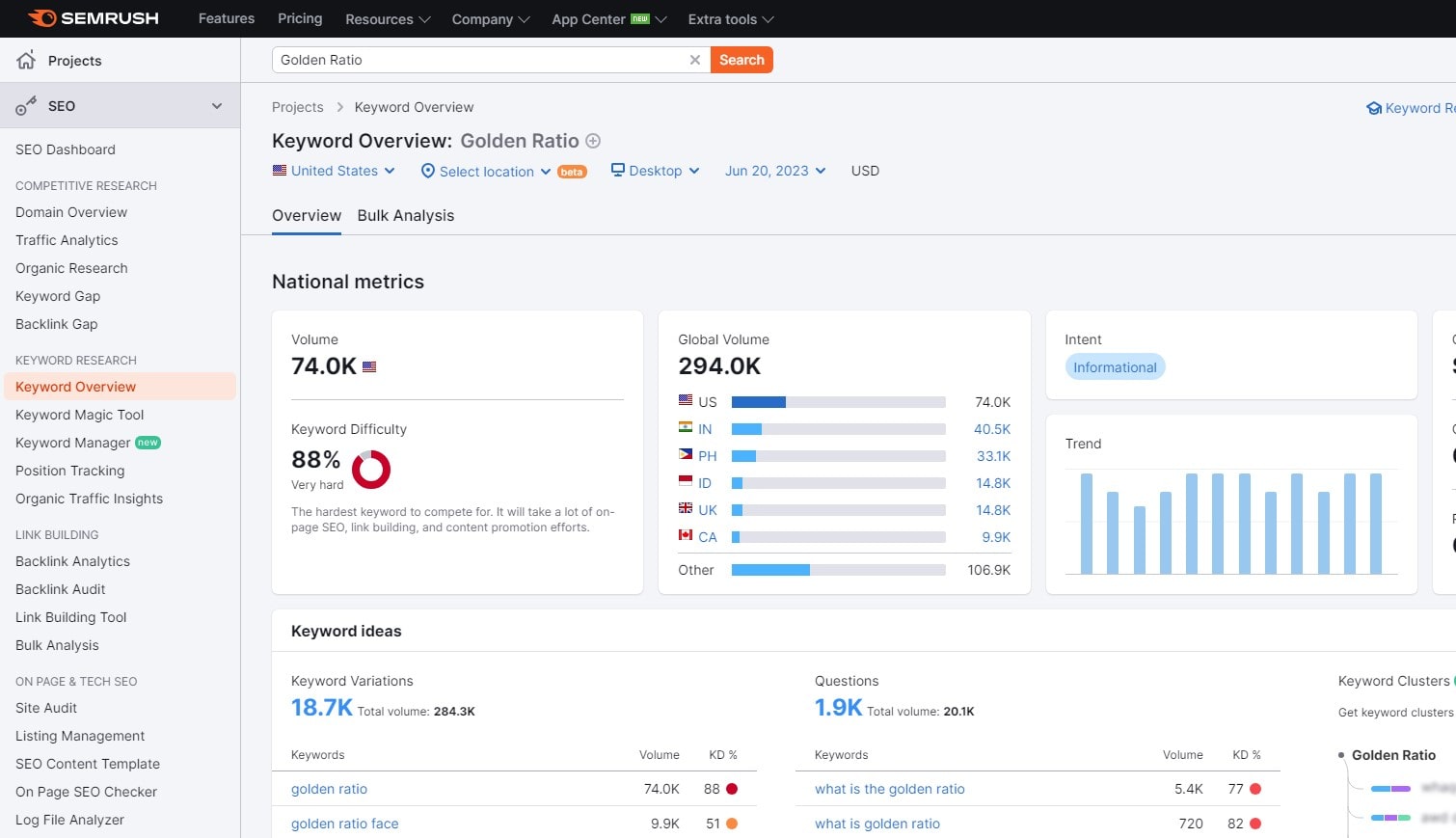Open Traffic Analytics in sidebar
Viewport: 1456px width, 838px height.
click(67, 240)
